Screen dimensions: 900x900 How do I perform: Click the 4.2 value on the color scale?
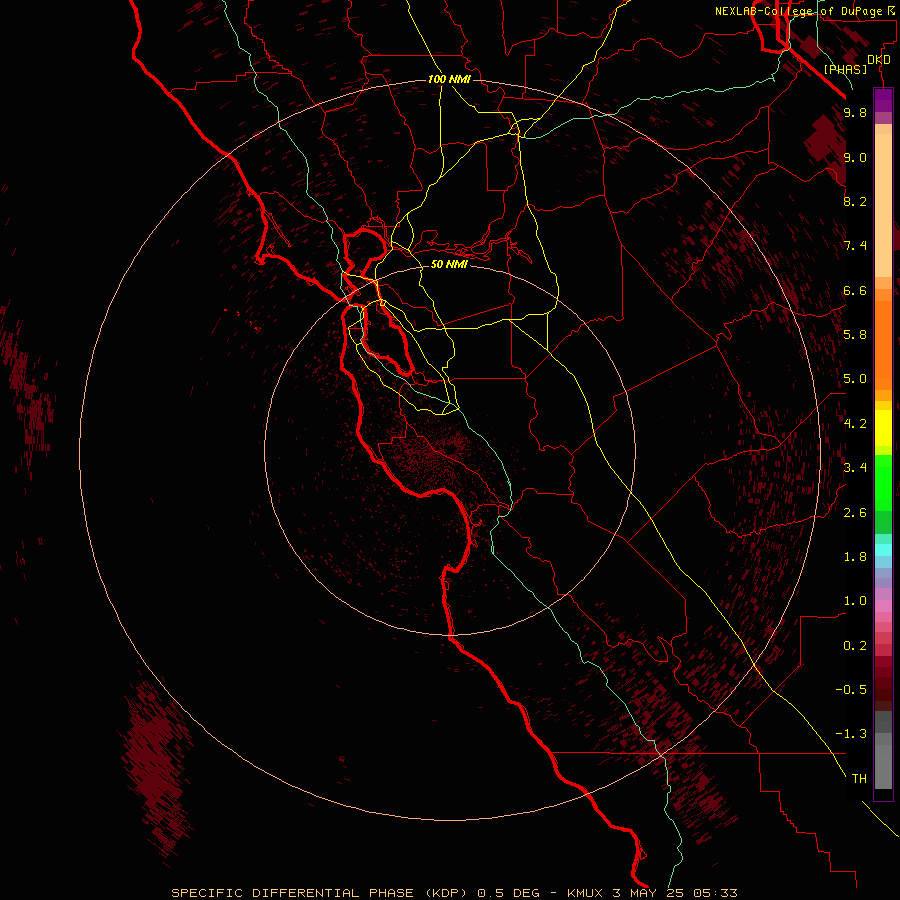coord(855,424)
